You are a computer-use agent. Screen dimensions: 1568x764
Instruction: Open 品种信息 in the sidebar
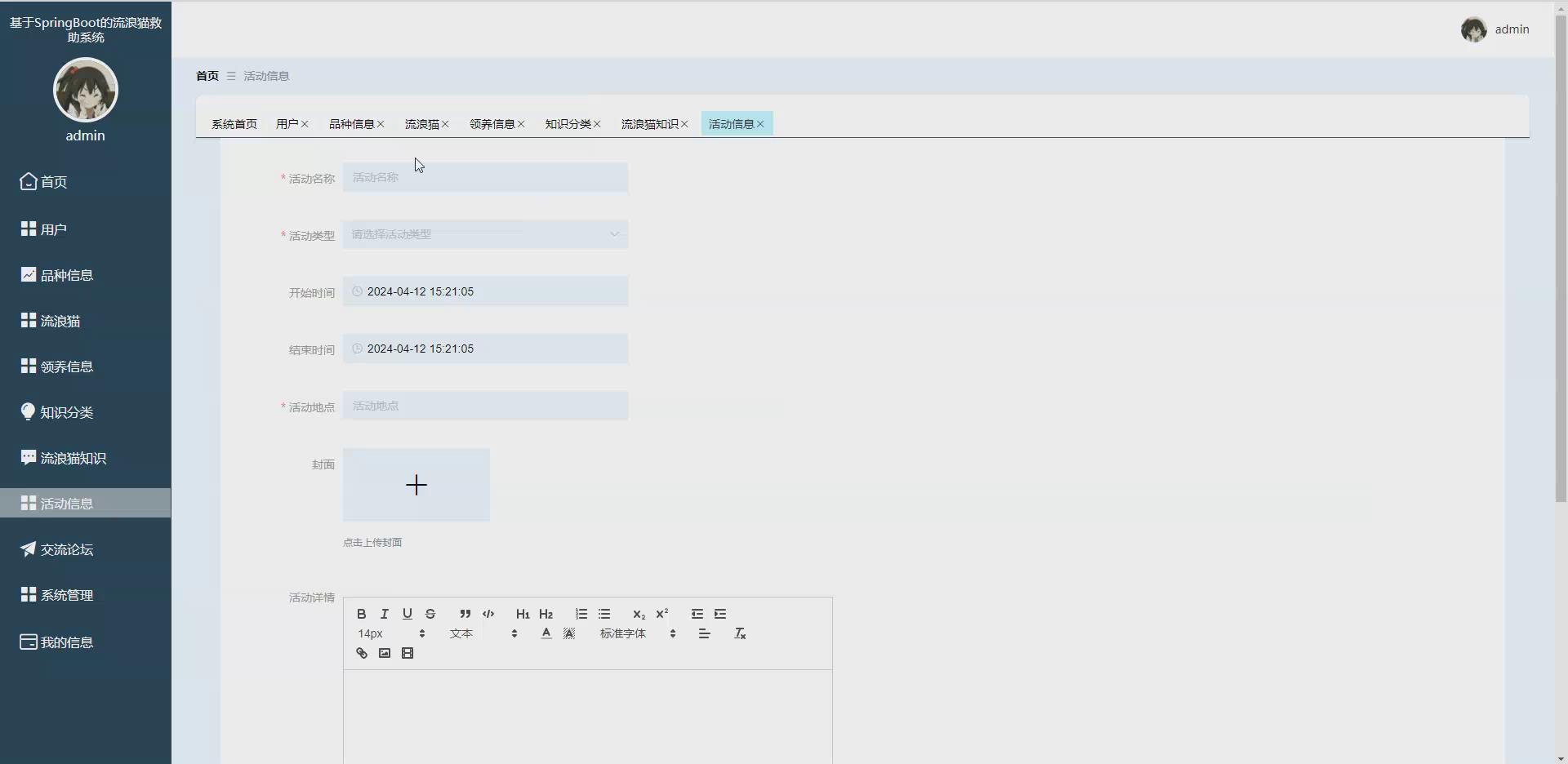86,275
